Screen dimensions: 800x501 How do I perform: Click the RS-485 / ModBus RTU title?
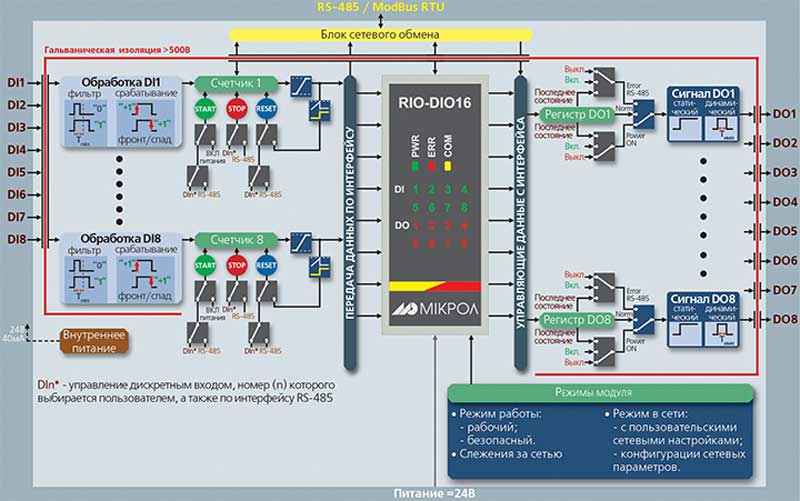(x=381, y=7)
